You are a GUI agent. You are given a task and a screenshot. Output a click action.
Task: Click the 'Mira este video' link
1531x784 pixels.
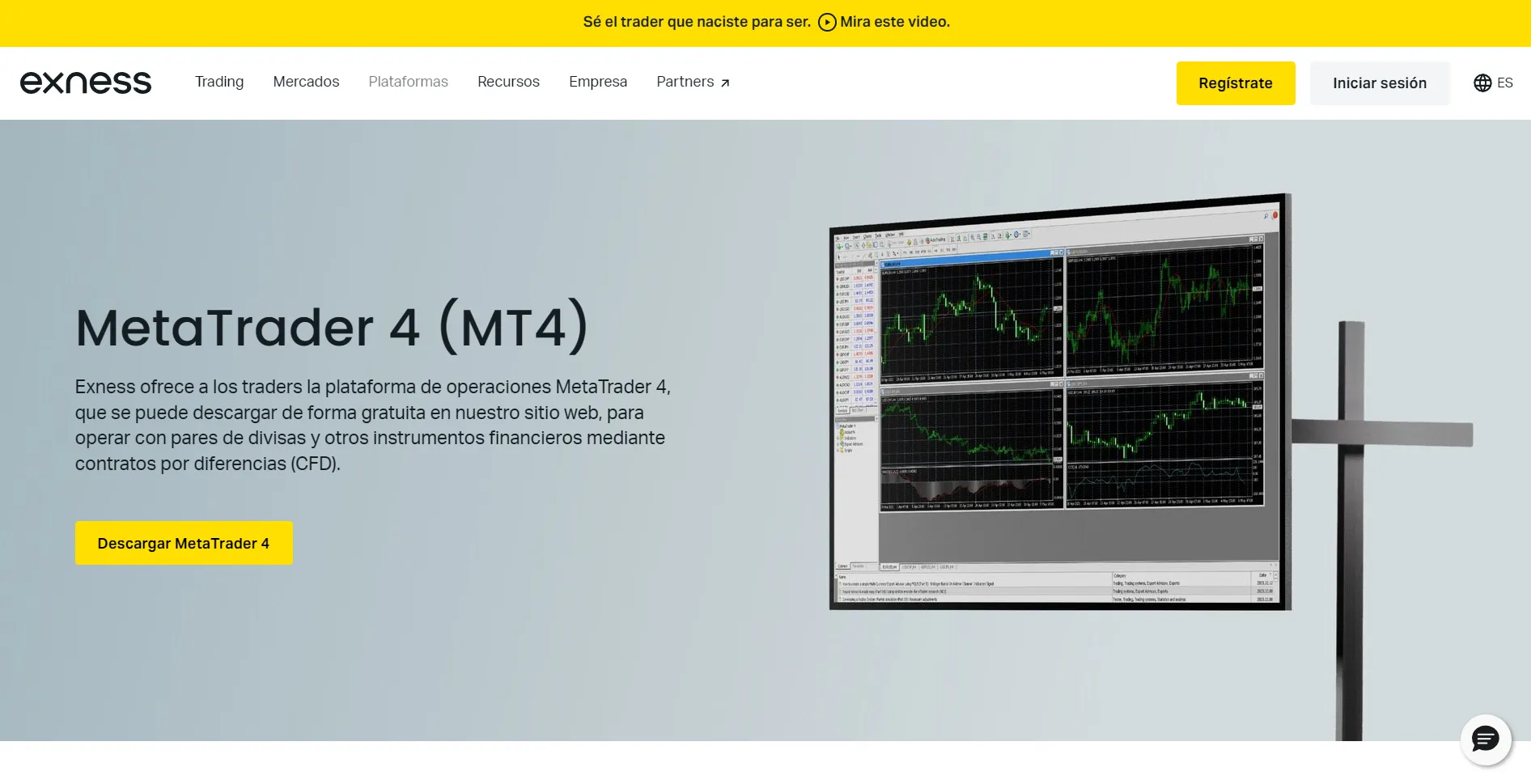(895, 22)
